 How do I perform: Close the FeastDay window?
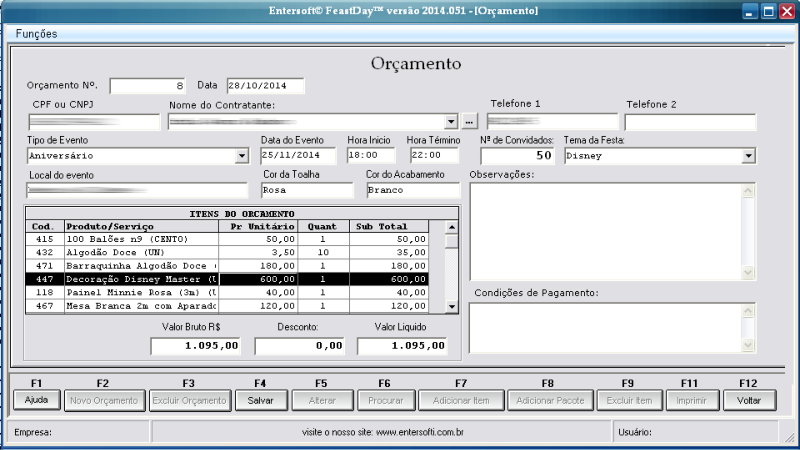click(787, 11)
